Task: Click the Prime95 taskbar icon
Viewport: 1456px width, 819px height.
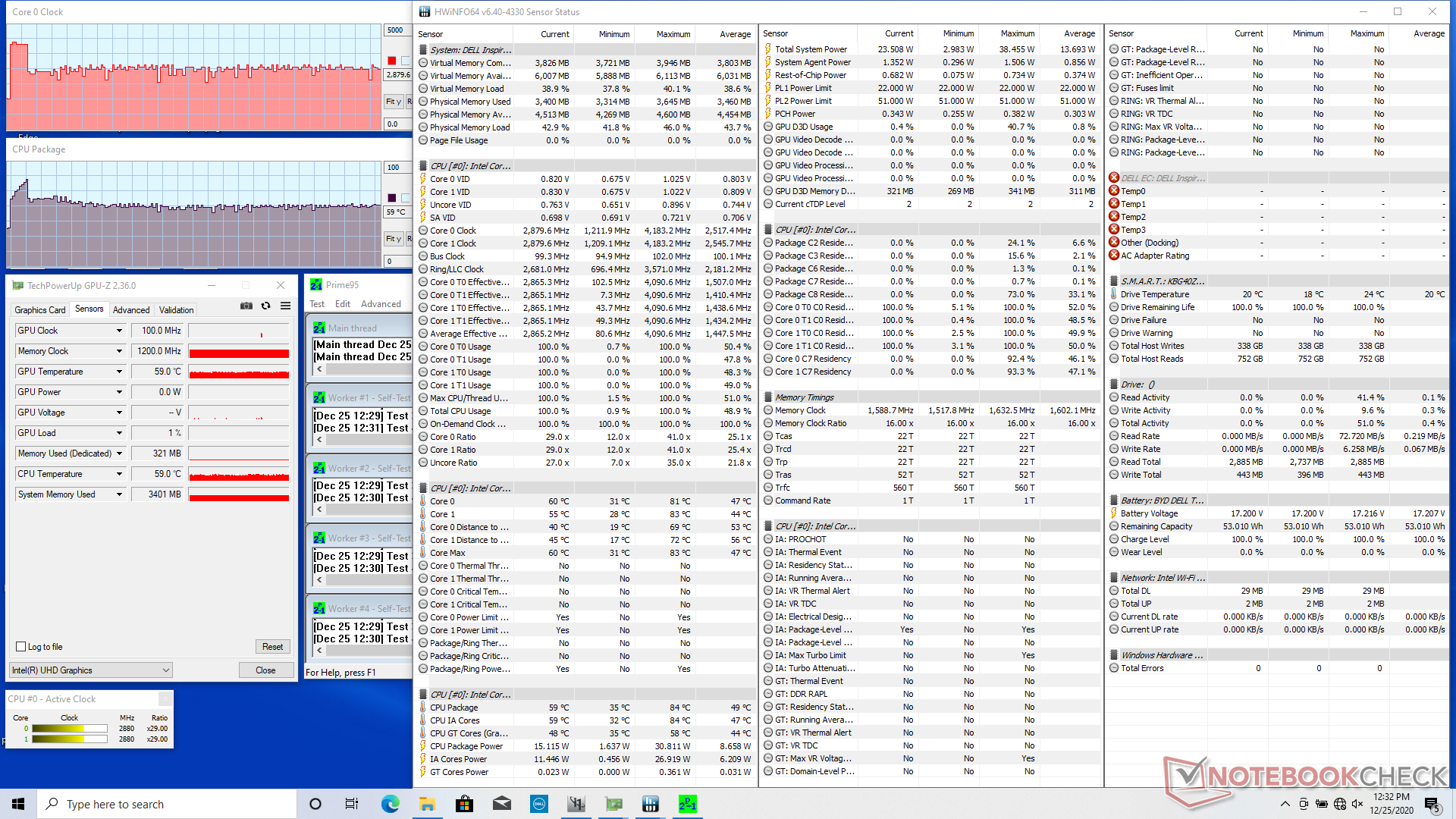Action: tap(687, 804)
